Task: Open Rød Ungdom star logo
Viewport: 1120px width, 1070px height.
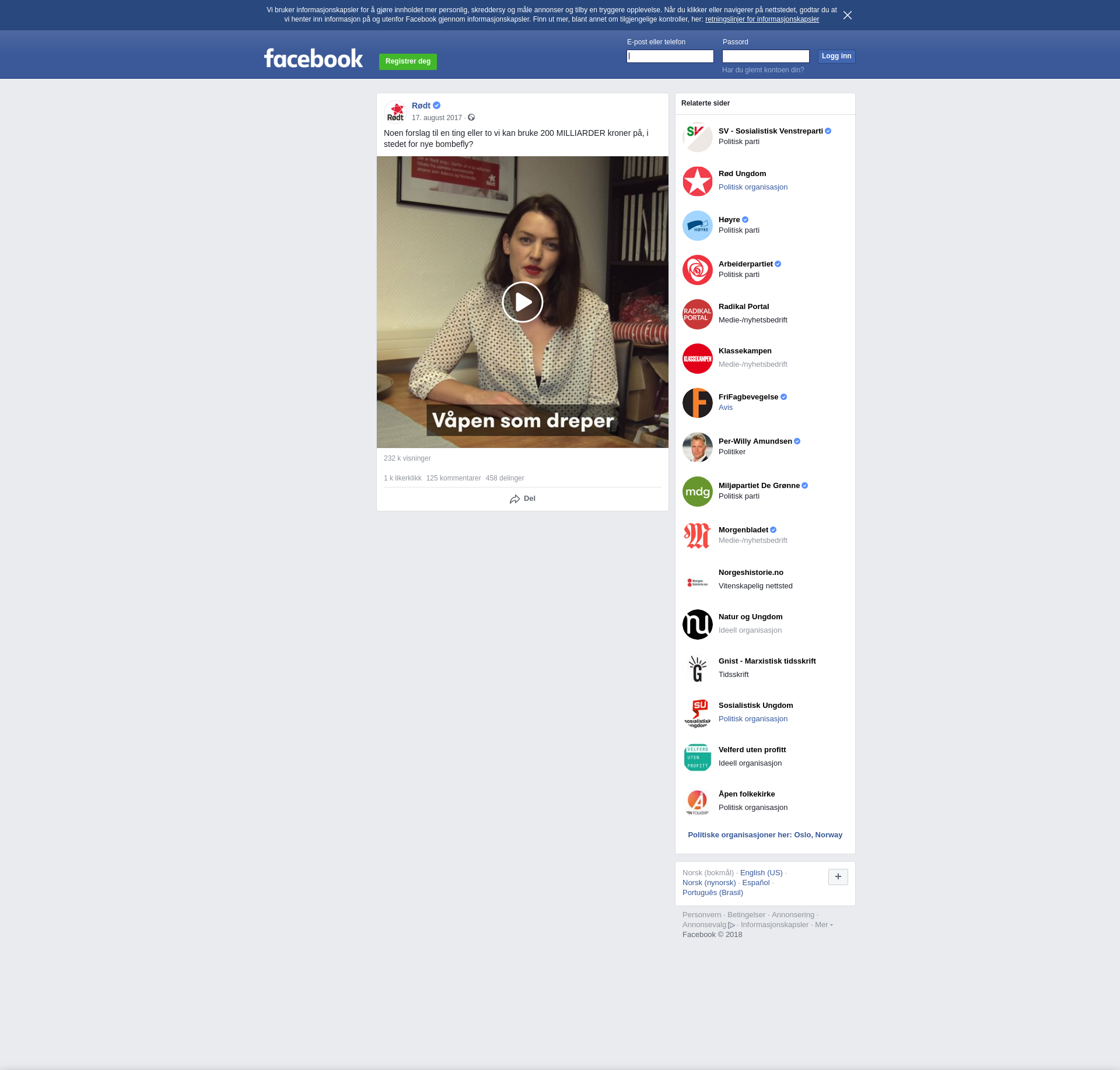Action: tap(698, 181)
